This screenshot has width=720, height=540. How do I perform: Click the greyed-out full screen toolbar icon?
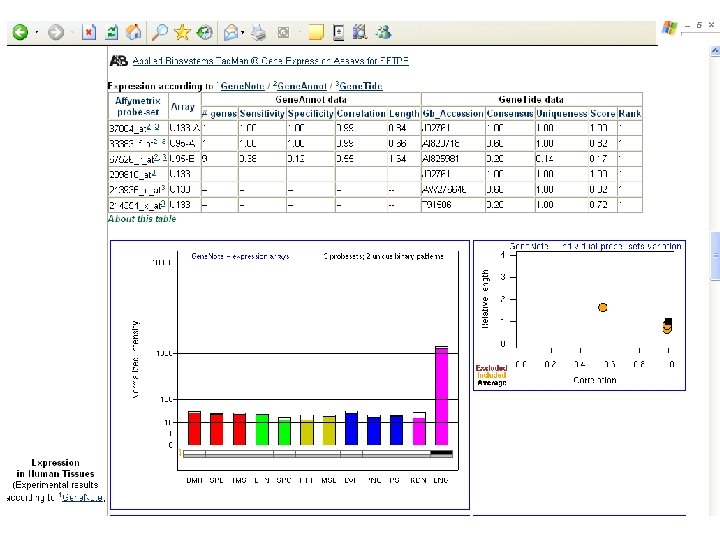click(x=284, y=32)
